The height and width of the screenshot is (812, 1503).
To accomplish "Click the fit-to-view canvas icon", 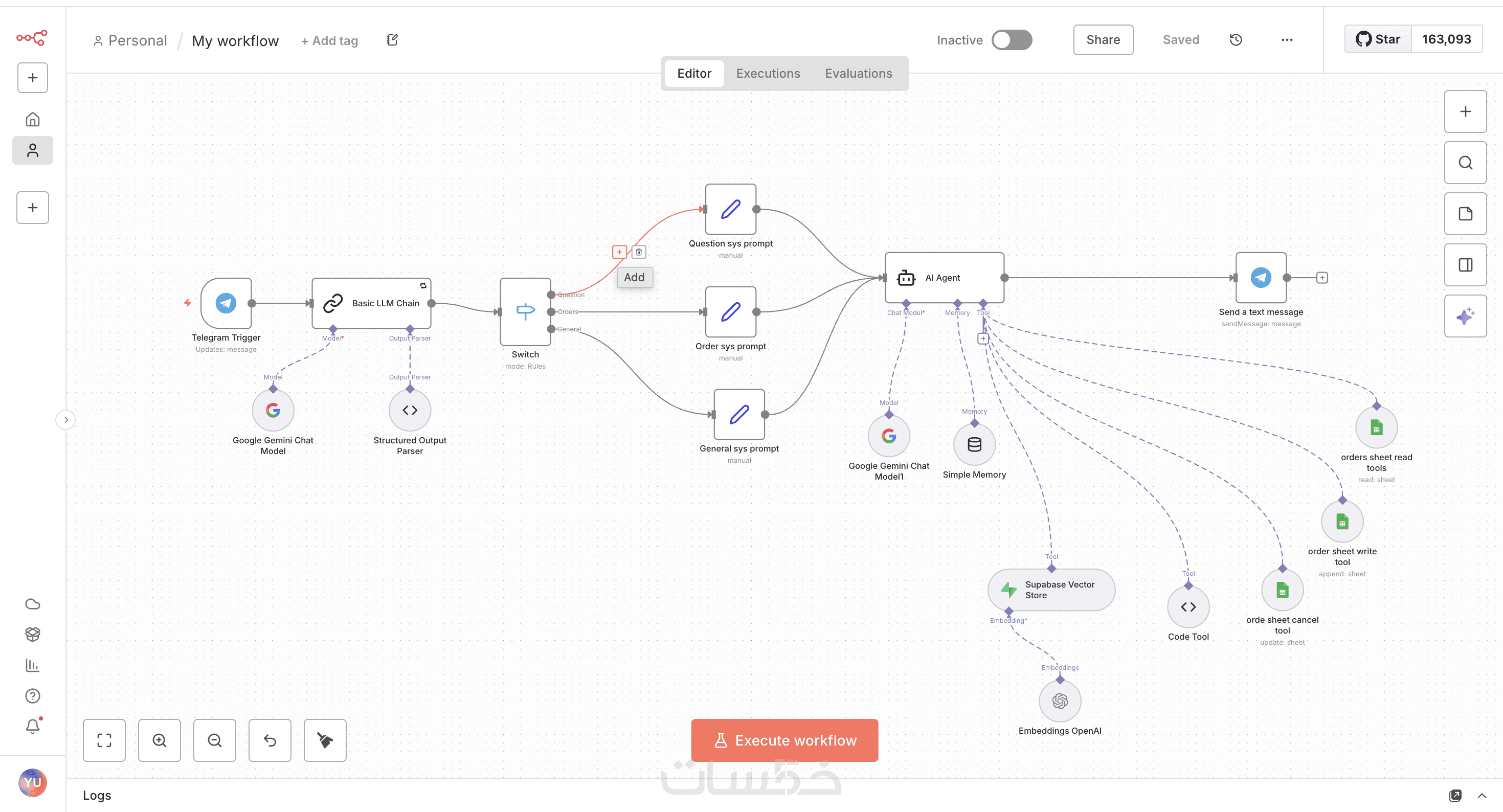I will (x=104, y=740).
